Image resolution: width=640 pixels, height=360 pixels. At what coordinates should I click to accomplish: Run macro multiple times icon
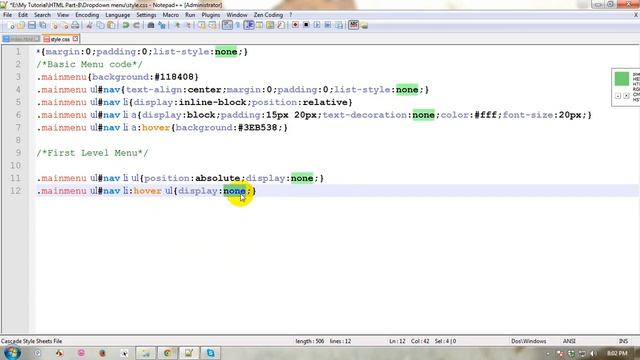click(x=328, y=25)
